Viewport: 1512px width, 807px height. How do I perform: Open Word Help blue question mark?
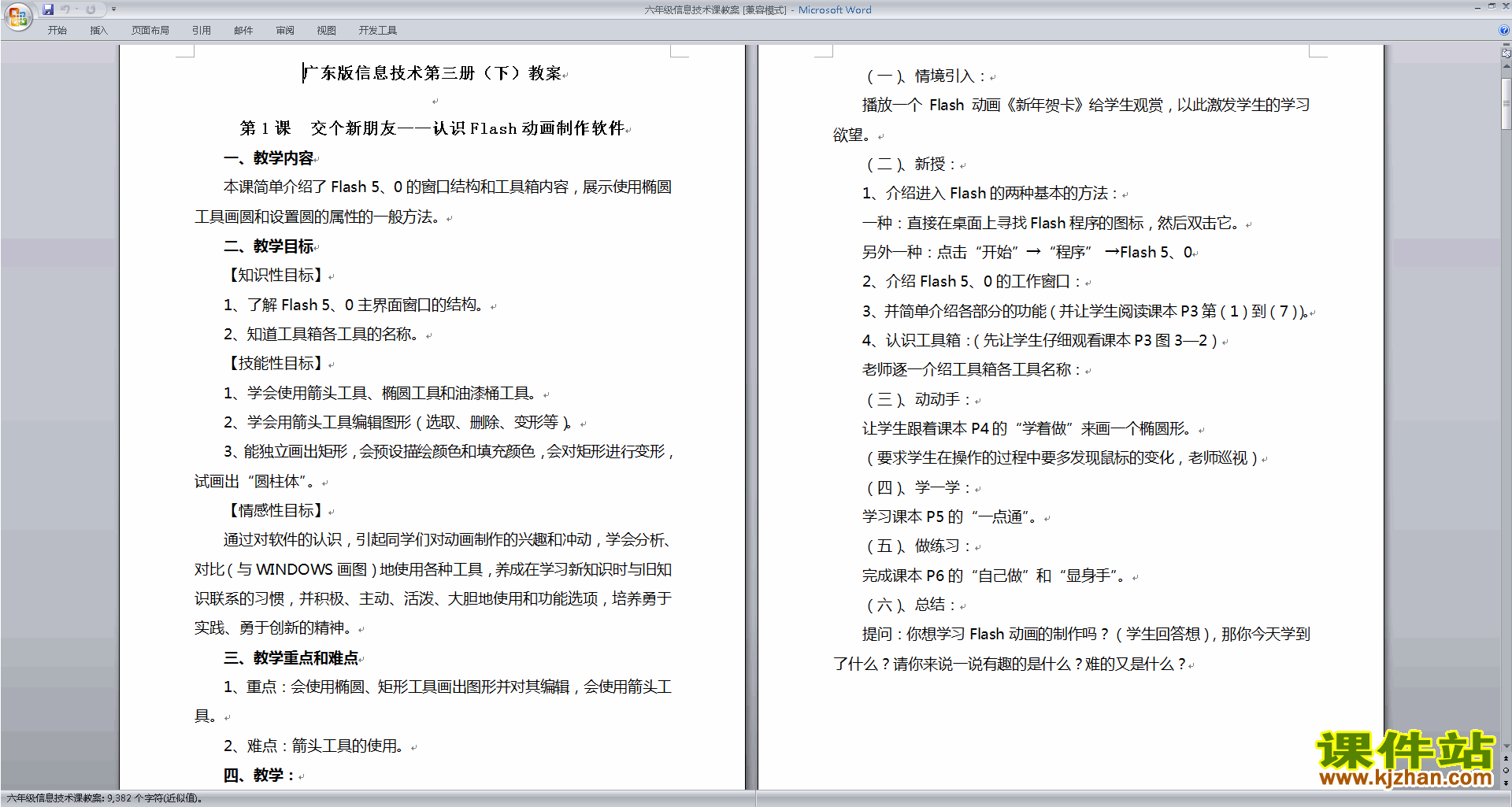[x=1504, y=30]
